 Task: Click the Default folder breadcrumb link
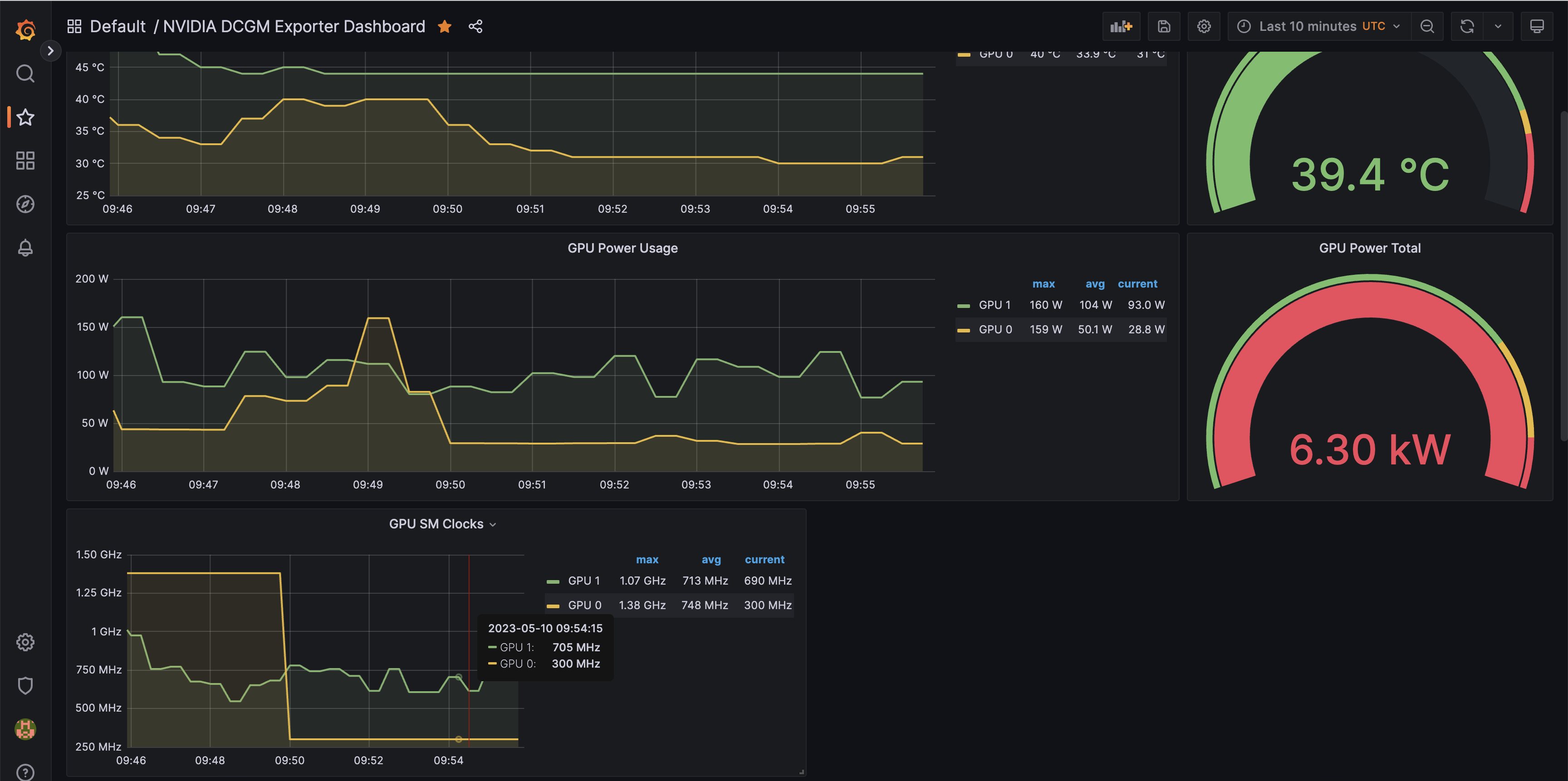pos(118,26)
